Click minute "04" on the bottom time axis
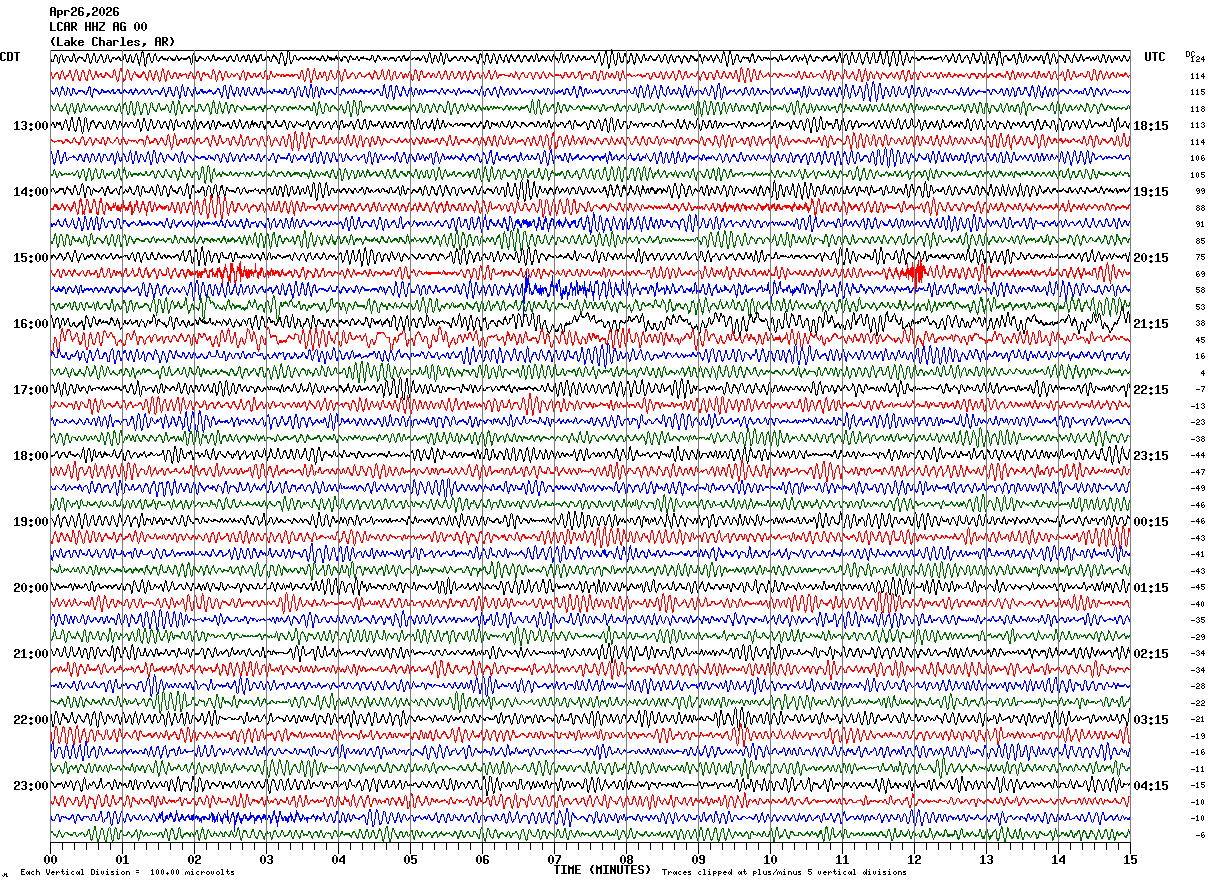1210x886 pixels. click(338, 859)
